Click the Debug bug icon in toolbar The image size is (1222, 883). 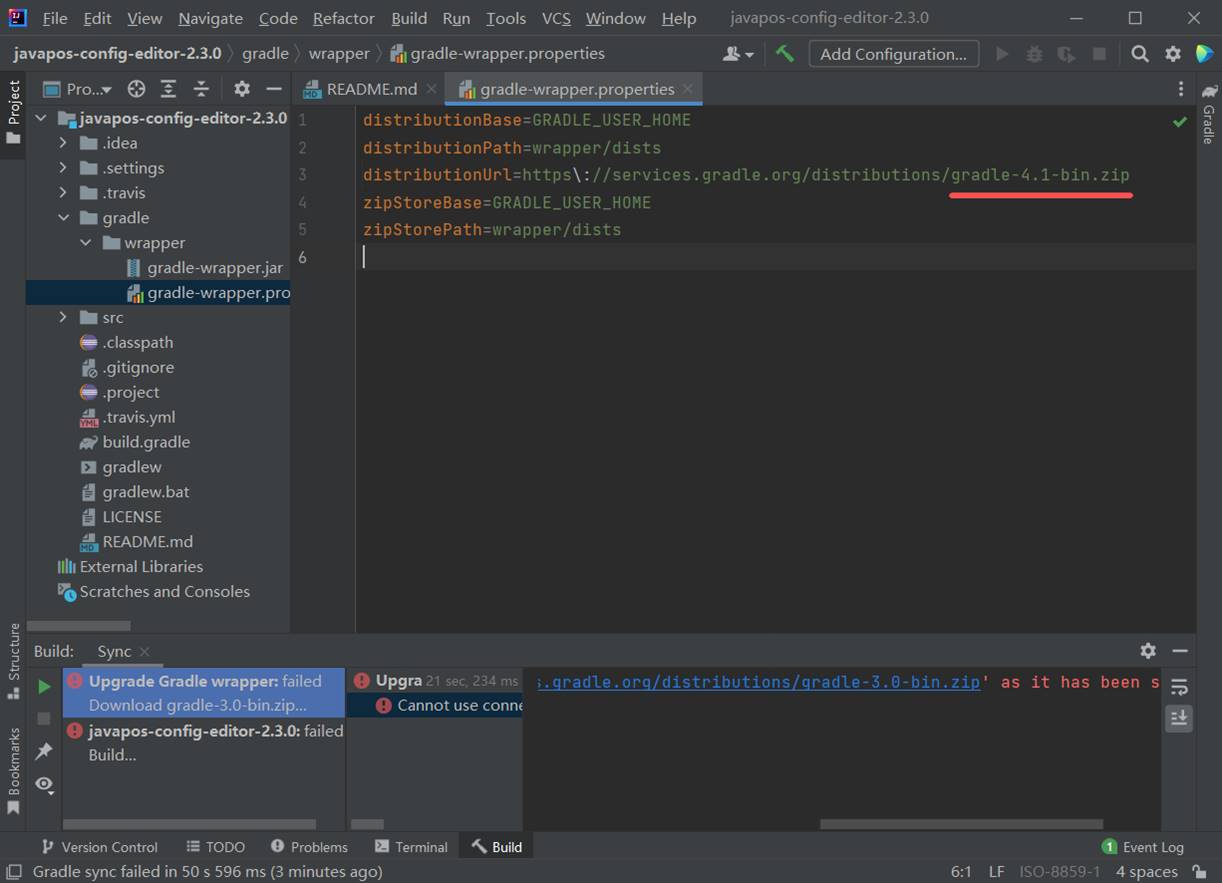[x=1034, y=54]
